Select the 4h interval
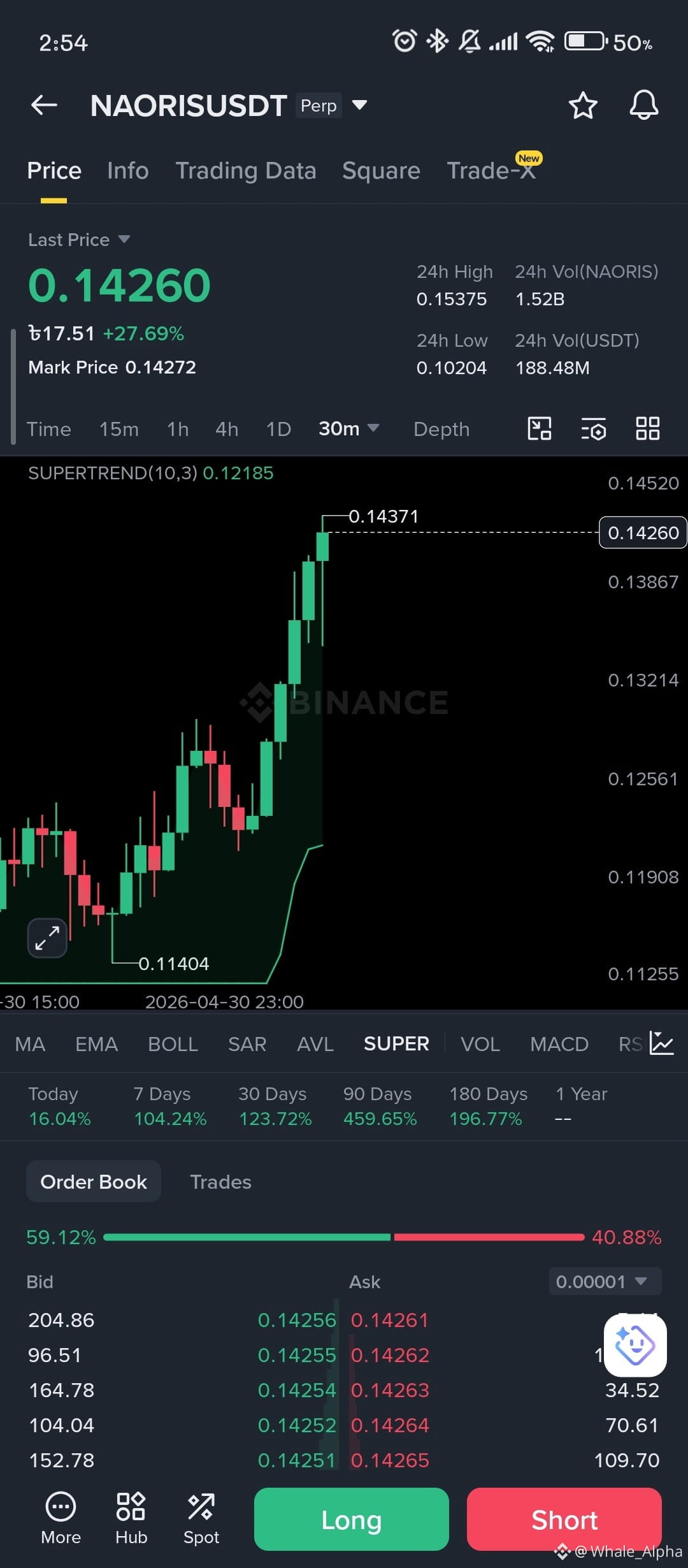The height and width of the screenshot is (1568, 688). click(227, 429)
